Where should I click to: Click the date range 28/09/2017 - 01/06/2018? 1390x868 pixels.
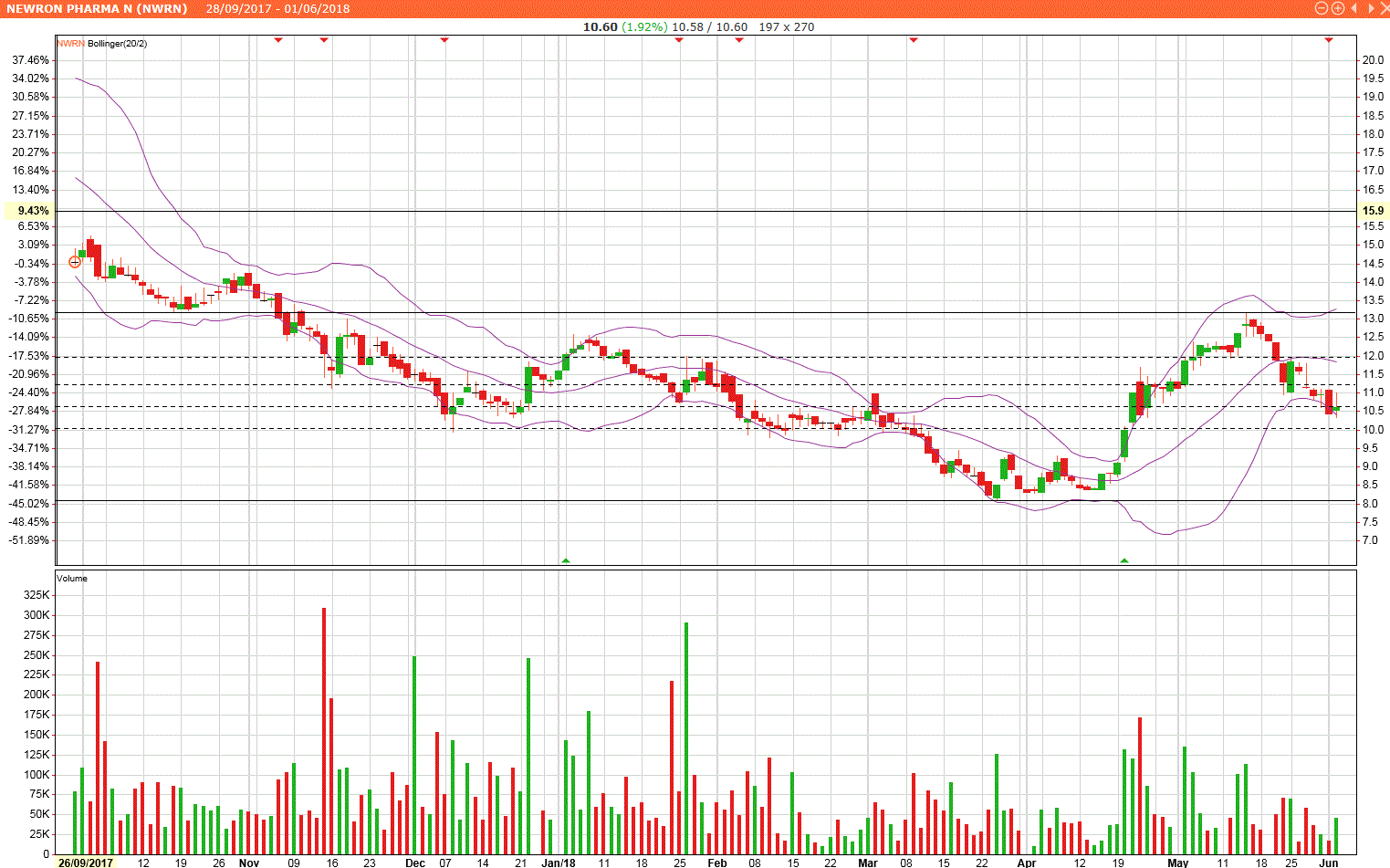tap(277, 8)
